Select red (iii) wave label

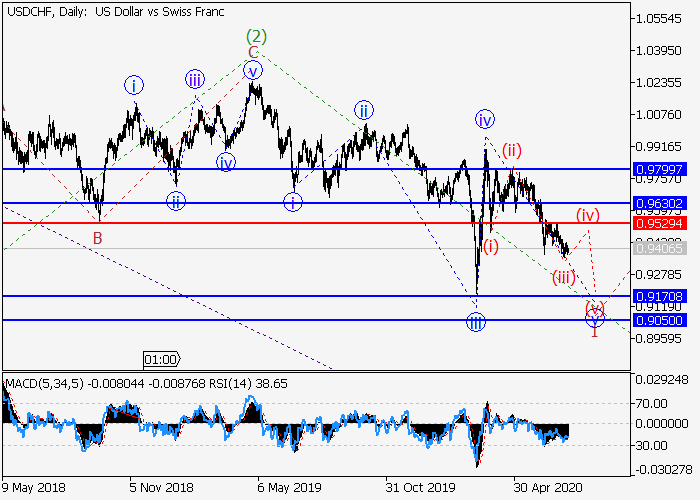[564, 277]
